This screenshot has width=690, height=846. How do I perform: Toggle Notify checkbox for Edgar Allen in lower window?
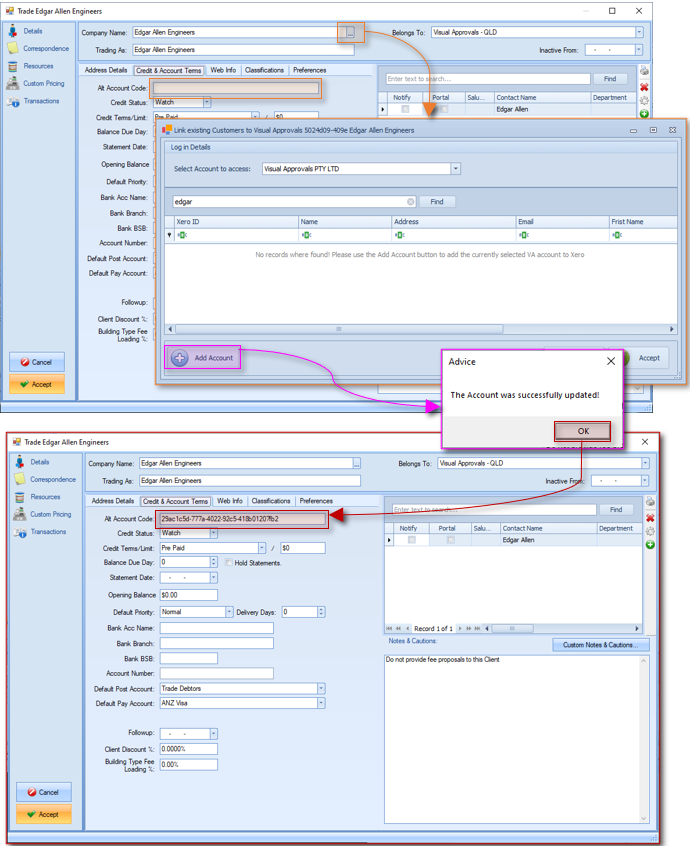pyautogui.click(x=412, y=540)
